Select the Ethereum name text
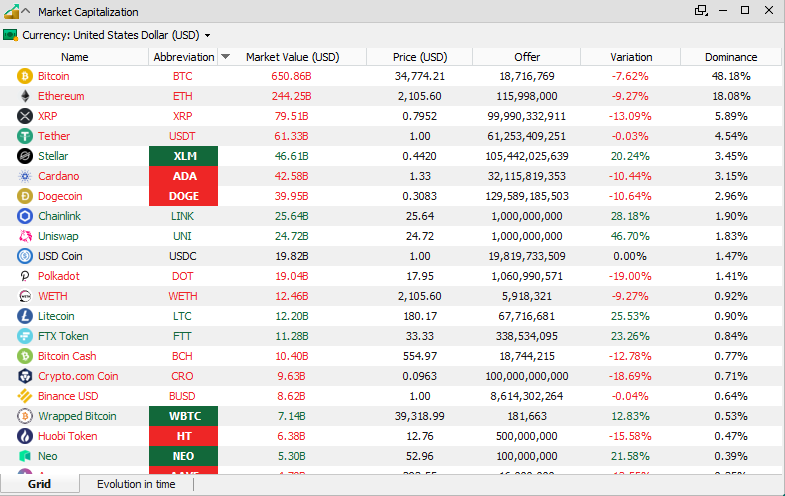This screenshot has height=496, width=785. coord(61,96)
